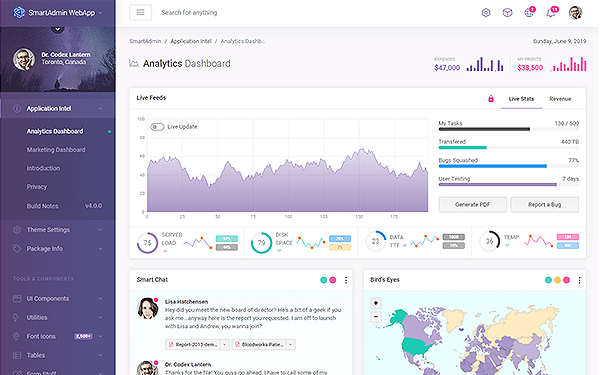The image size is (600, 375).
Task: Open the settings gear icon in header
Action: 486,13
